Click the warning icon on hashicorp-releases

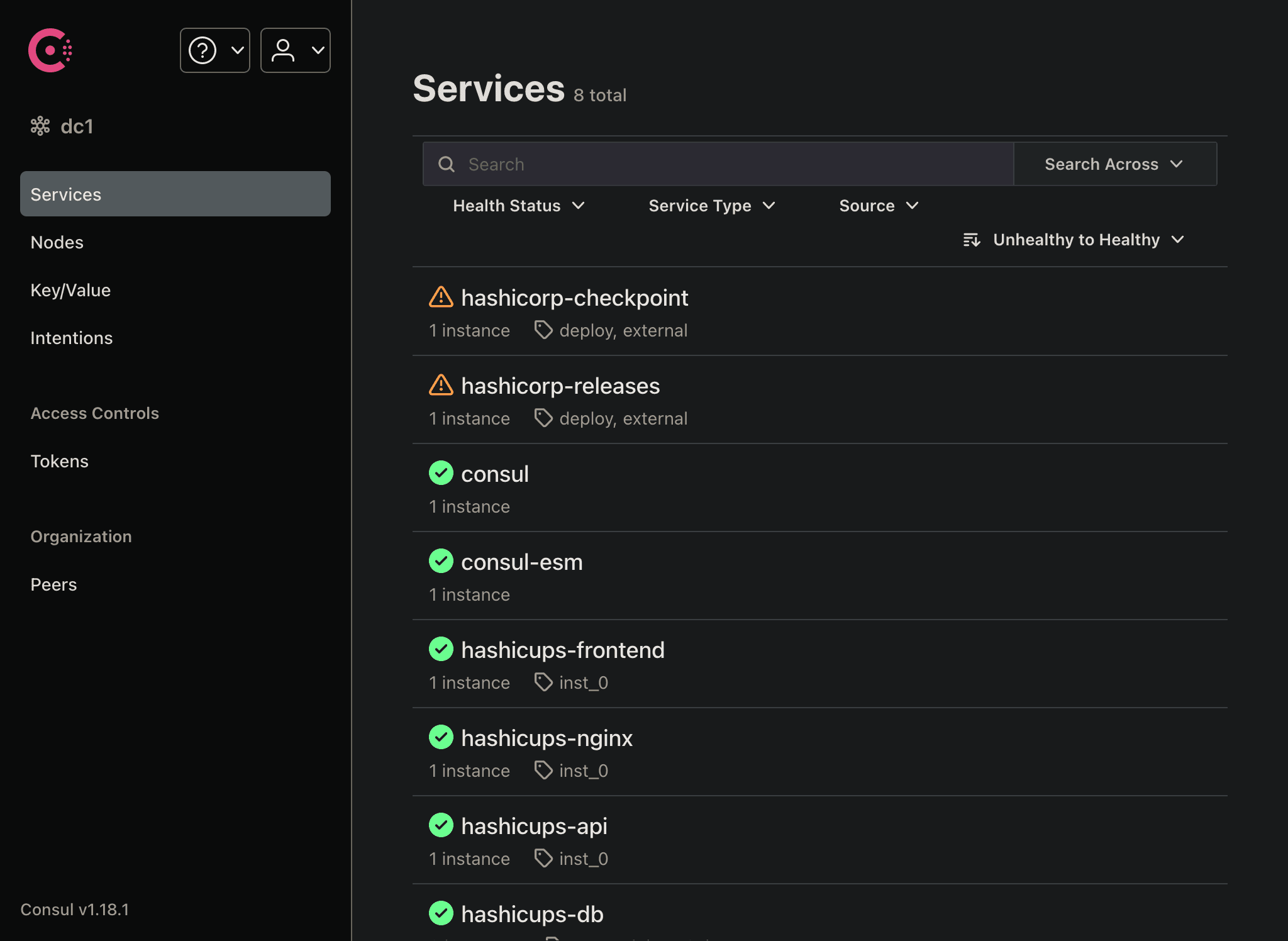pyautogui.click(x=440, y=385)
